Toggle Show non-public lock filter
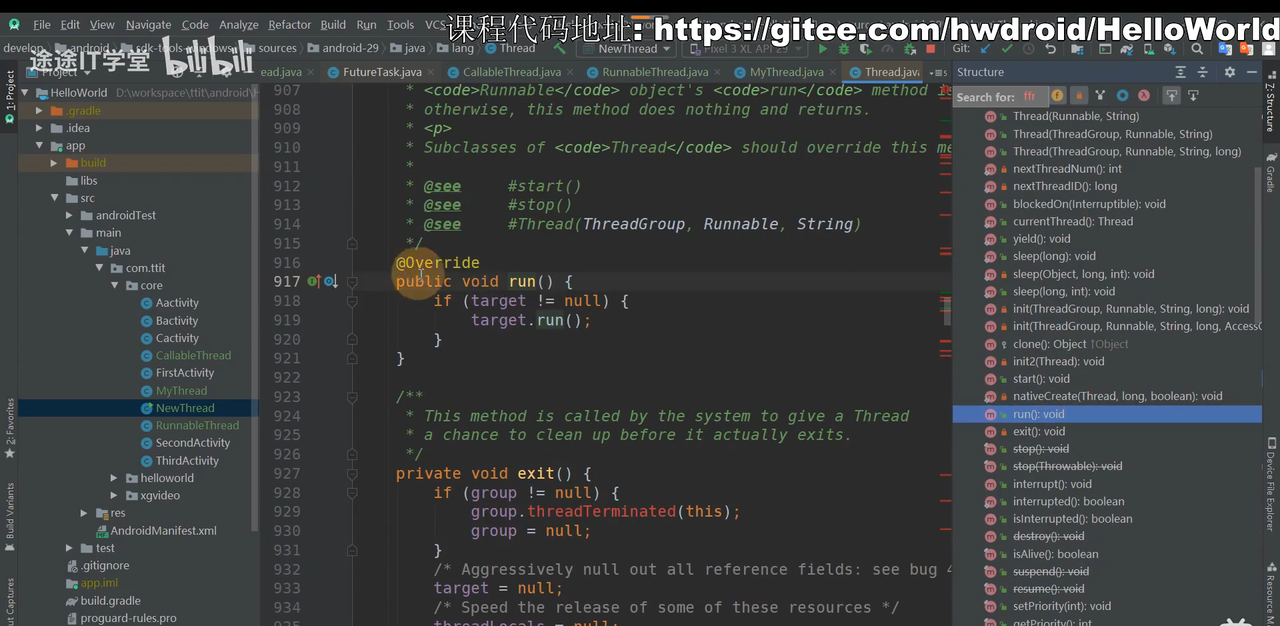The height and width of the screenshot is (626, 1280). [x=1079, y=96]
